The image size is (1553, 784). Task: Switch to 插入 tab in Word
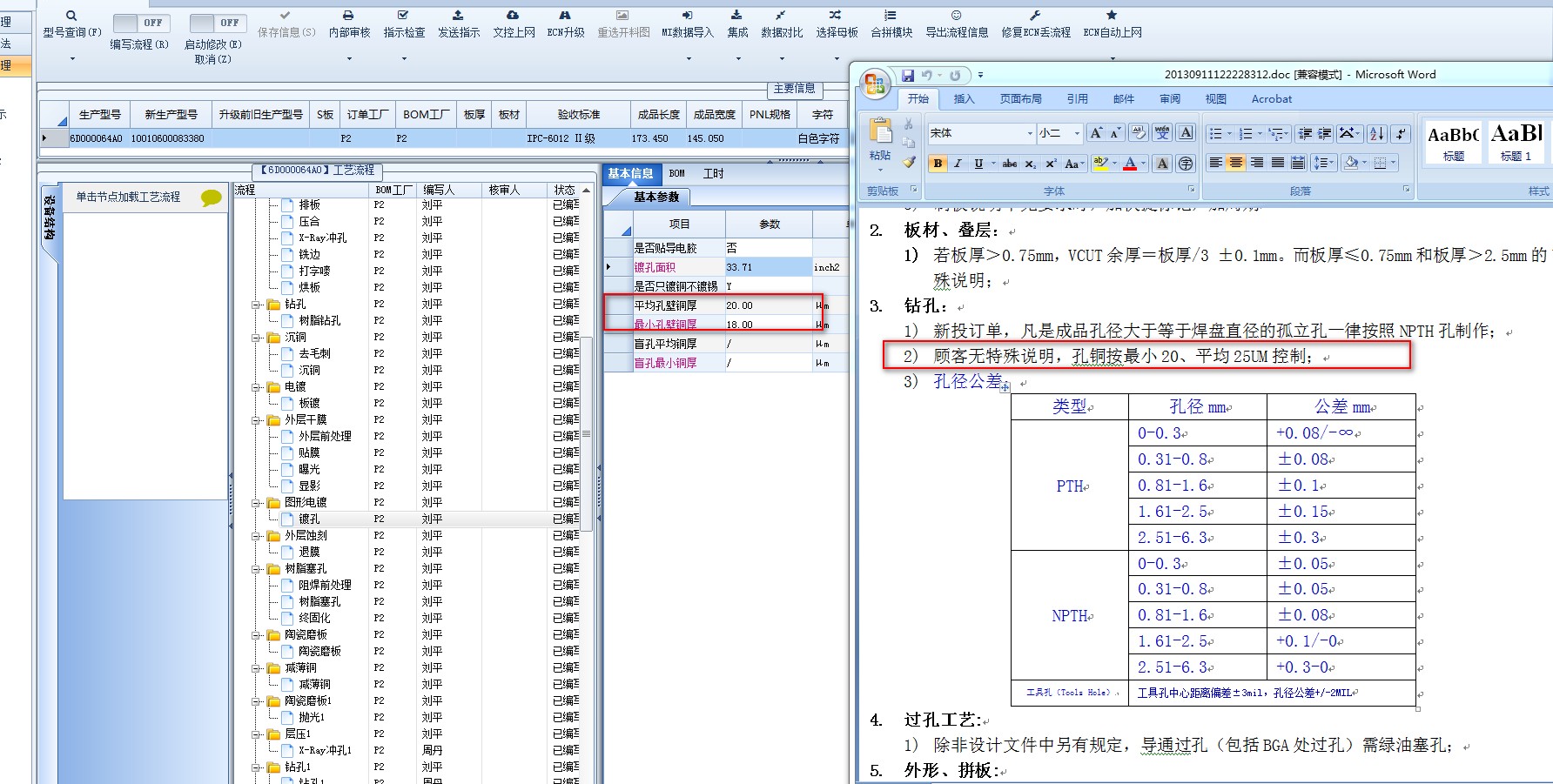click(x=964, y=99)
